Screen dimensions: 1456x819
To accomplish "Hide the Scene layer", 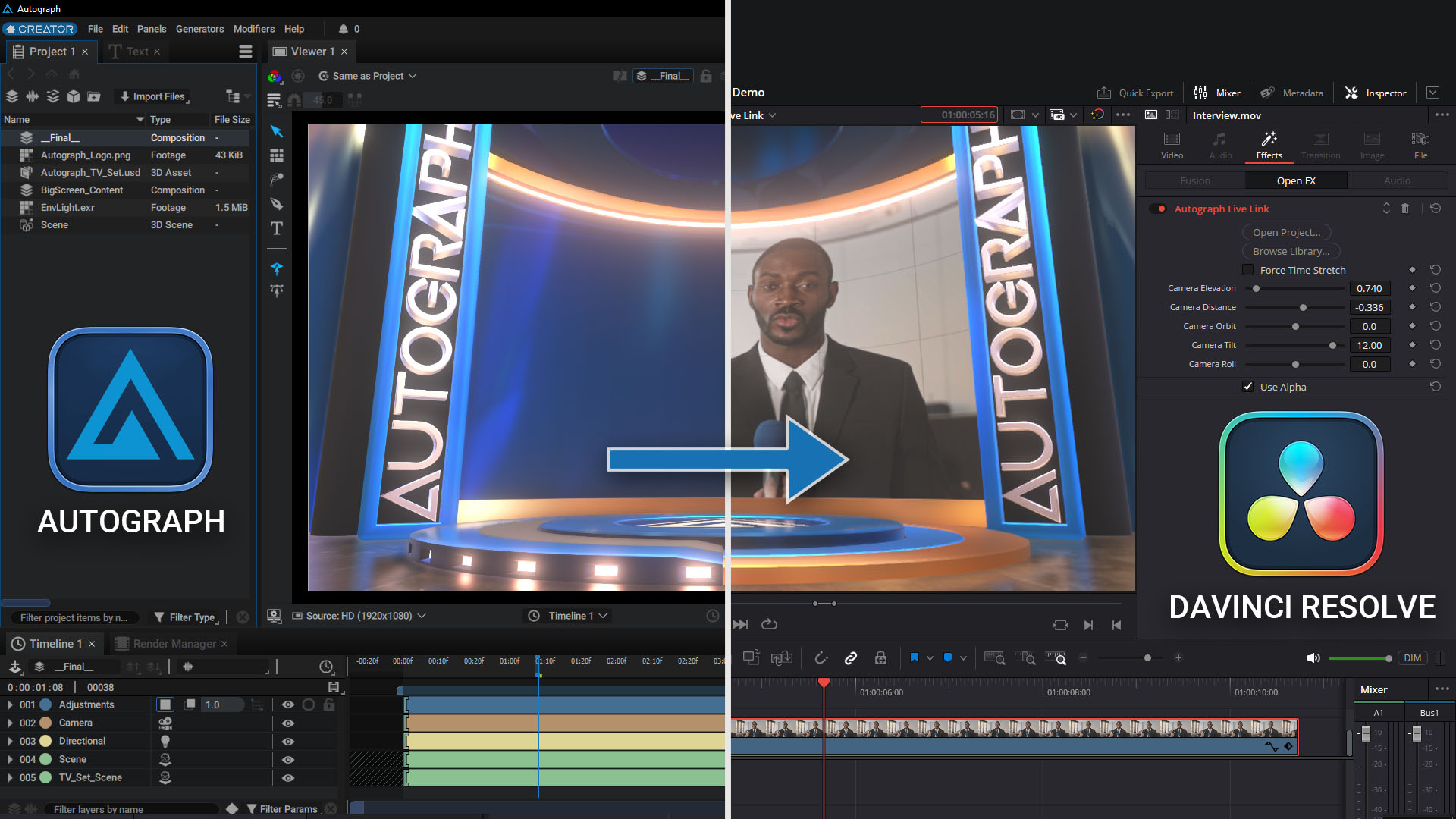I will click(x=288, y=759).
